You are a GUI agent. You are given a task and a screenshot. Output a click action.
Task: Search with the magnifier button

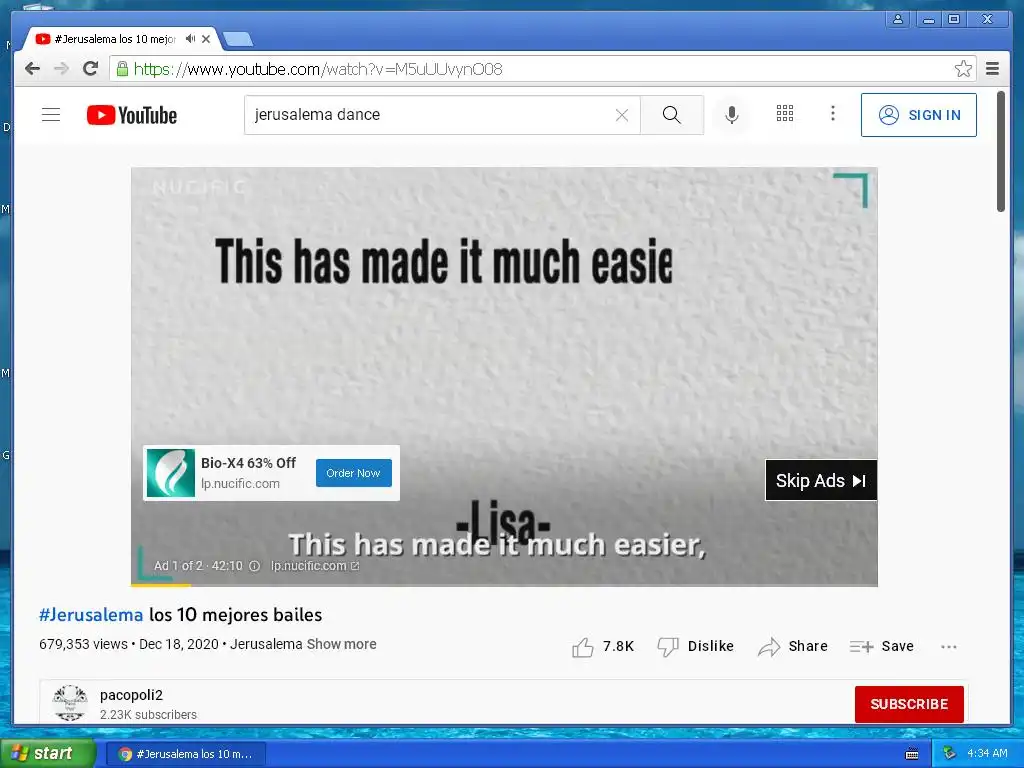[671, 115]
